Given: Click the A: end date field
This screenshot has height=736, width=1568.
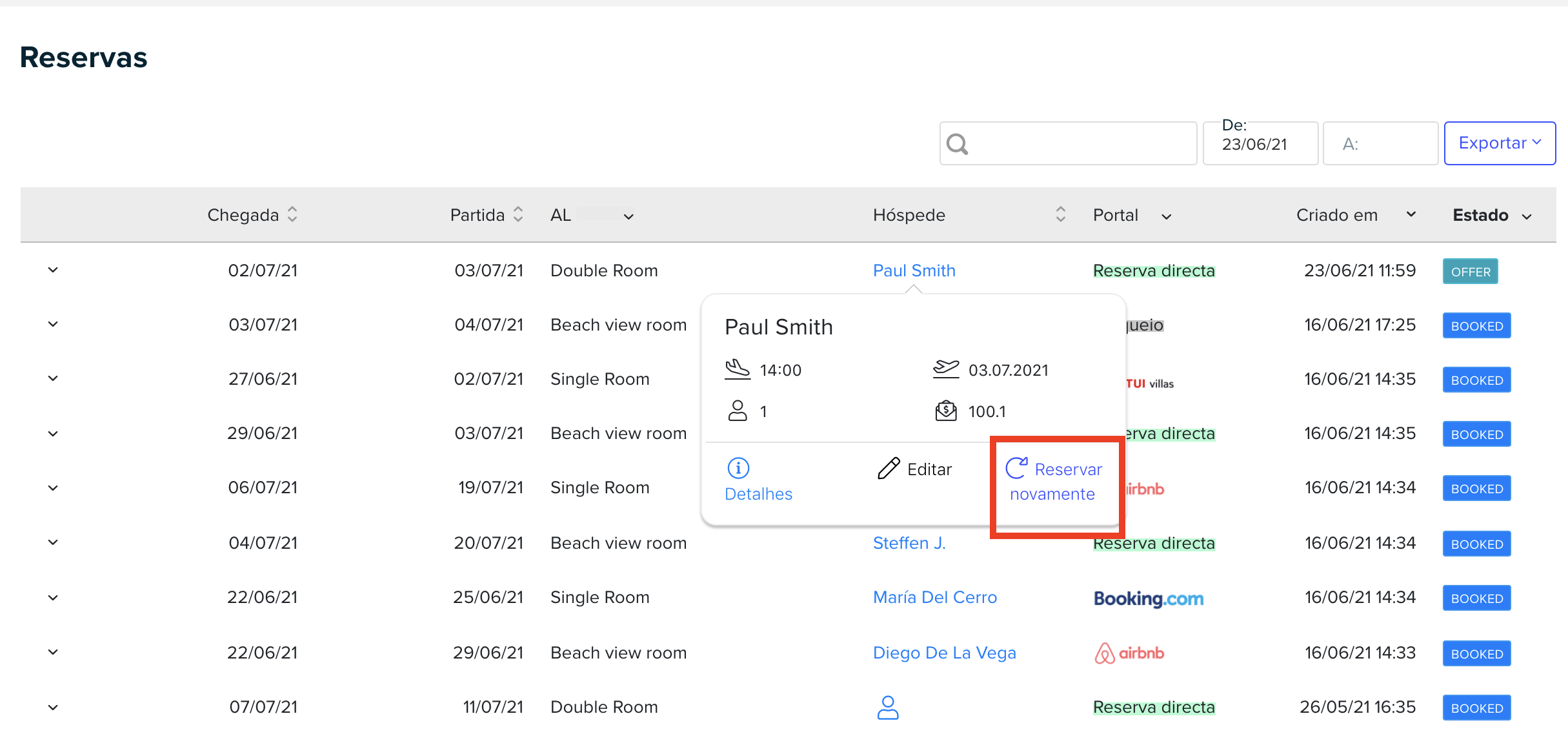Looking at the screenshot, I should [1380, 143].
